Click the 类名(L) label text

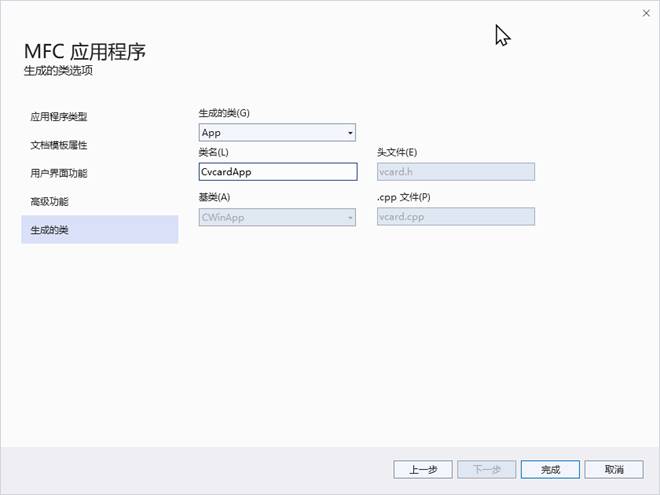tap(214, 152)
